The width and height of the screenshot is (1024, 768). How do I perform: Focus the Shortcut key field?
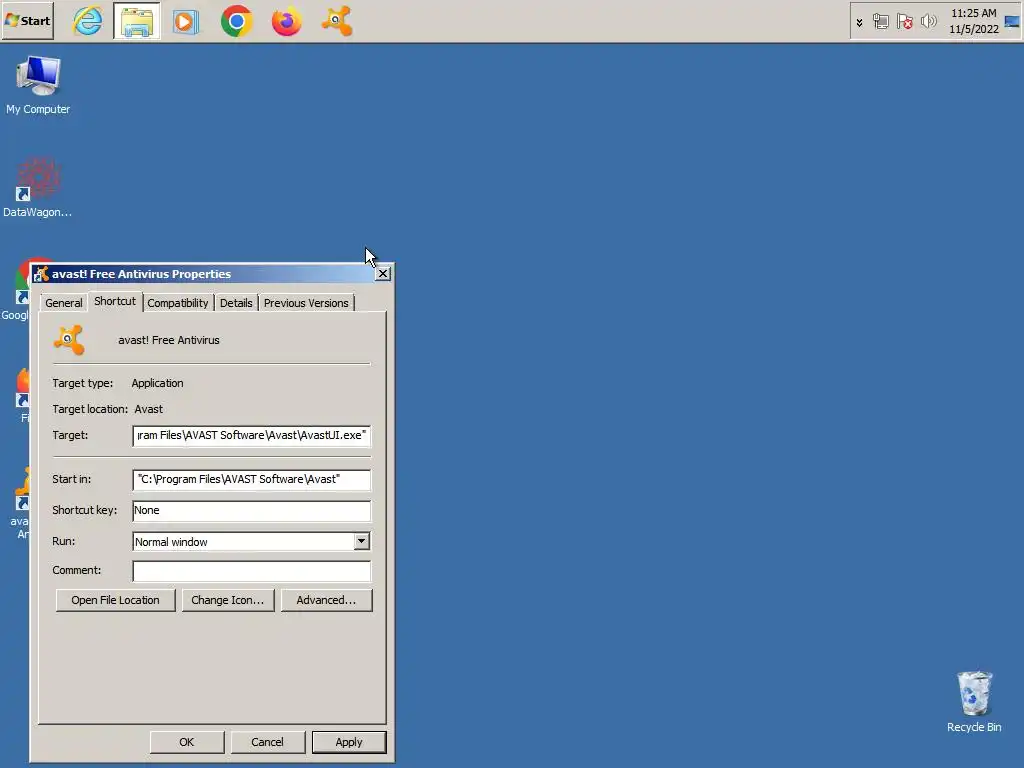pyautogui.click(x=251, y=511)
